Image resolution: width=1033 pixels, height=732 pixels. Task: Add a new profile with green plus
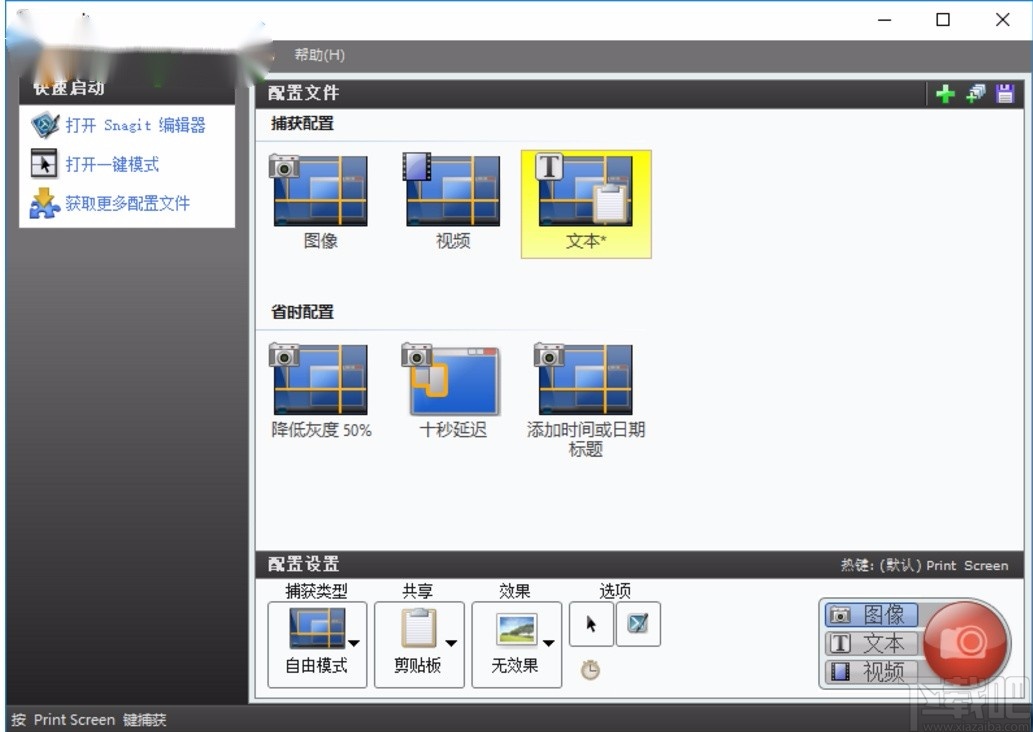[945, 94]
